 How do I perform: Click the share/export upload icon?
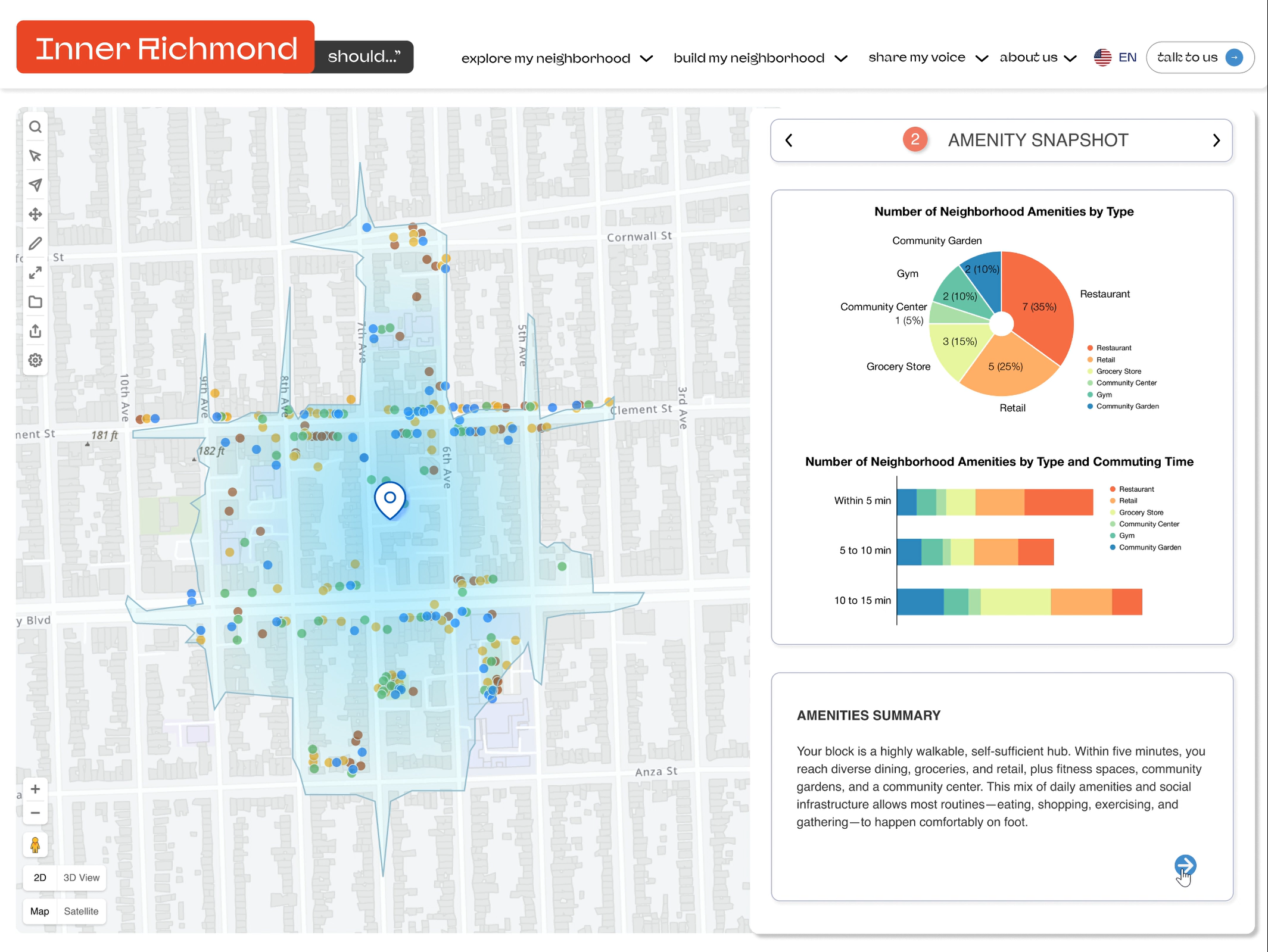35,331
